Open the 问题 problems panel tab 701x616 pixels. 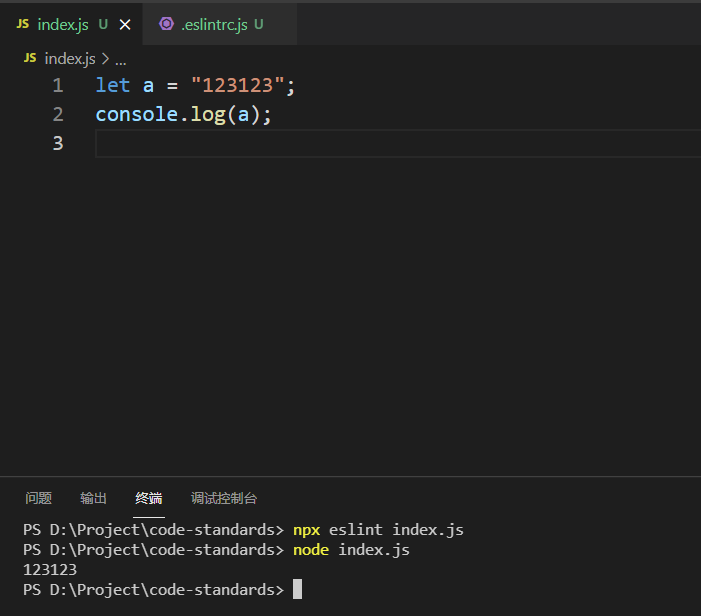tap(38, 498)
